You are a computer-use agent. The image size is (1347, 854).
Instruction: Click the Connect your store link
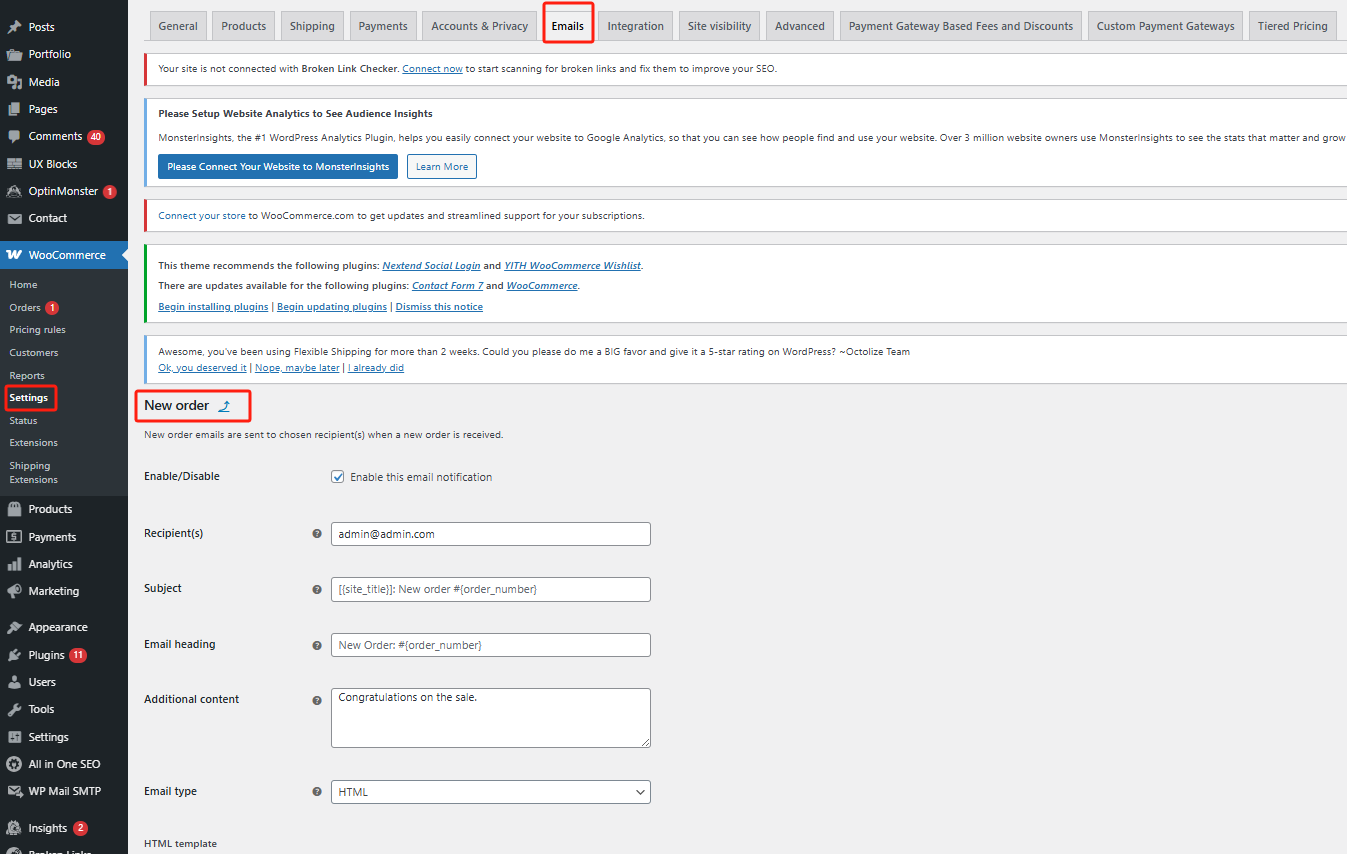[202, 216]
